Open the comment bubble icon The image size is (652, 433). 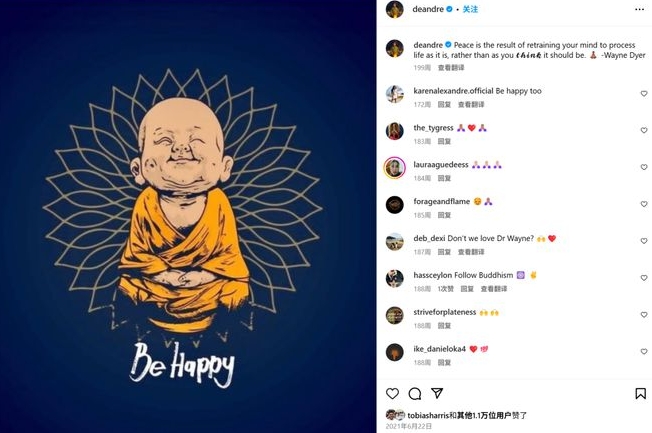click(415, 393)
